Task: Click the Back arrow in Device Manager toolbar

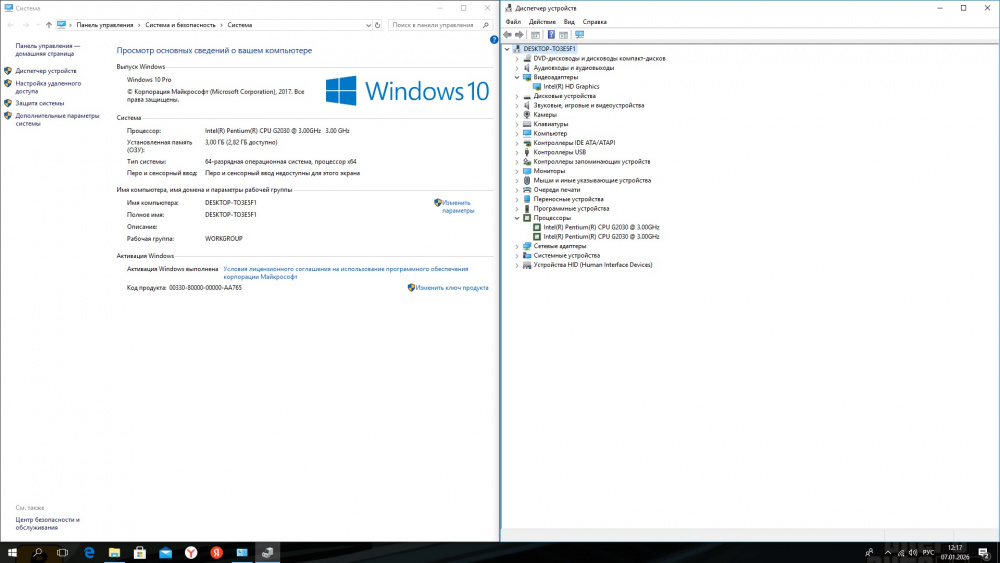Action: coord(508,35)
